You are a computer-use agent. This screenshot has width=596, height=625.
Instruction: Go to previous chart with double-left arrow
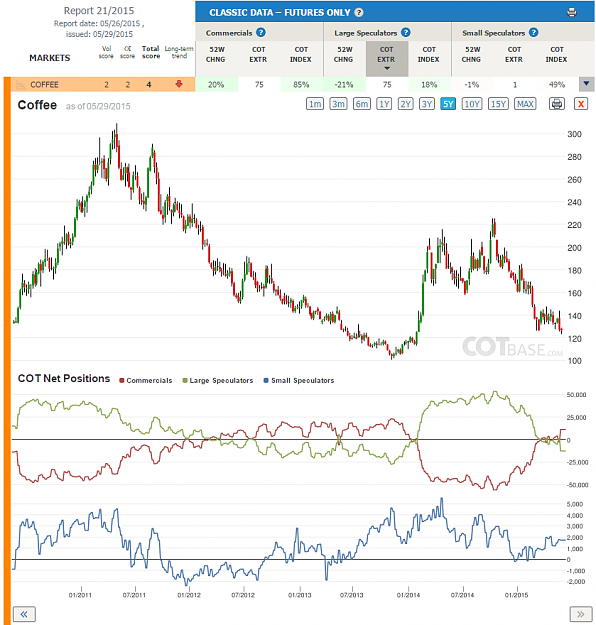(x=24, y=614)
